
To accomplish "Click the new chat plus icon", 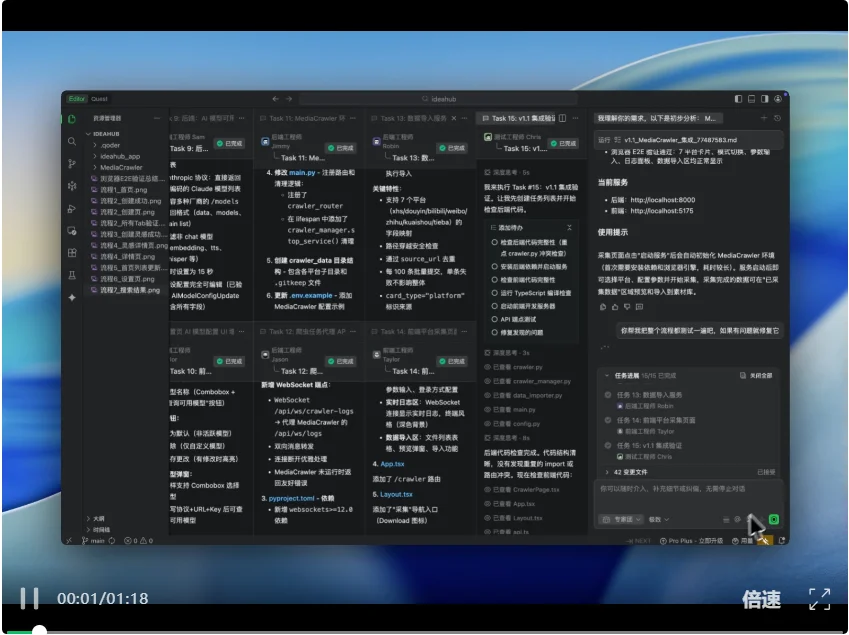I will (x=763, y=118).
